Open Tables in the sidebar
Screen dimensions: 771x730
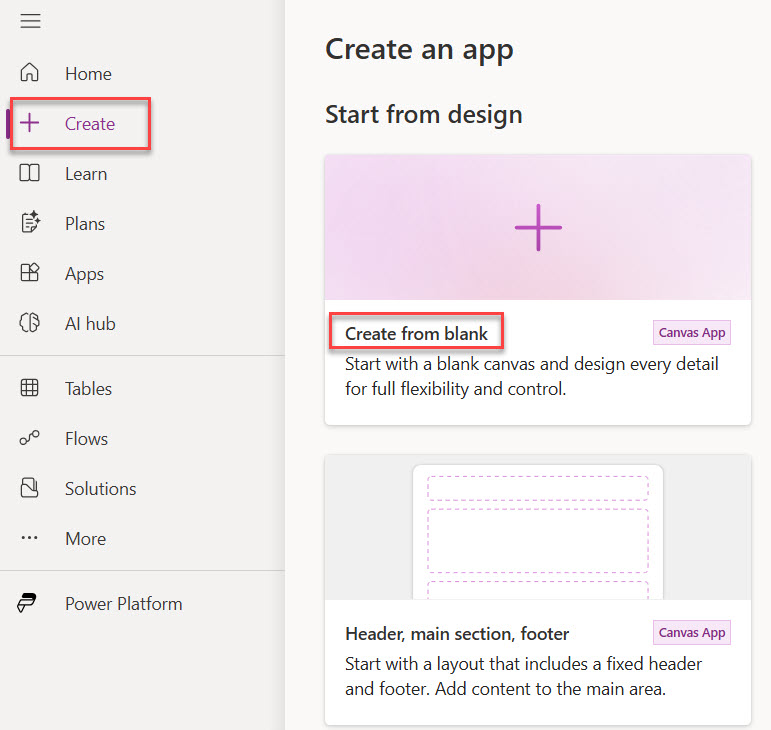[89, 389]
